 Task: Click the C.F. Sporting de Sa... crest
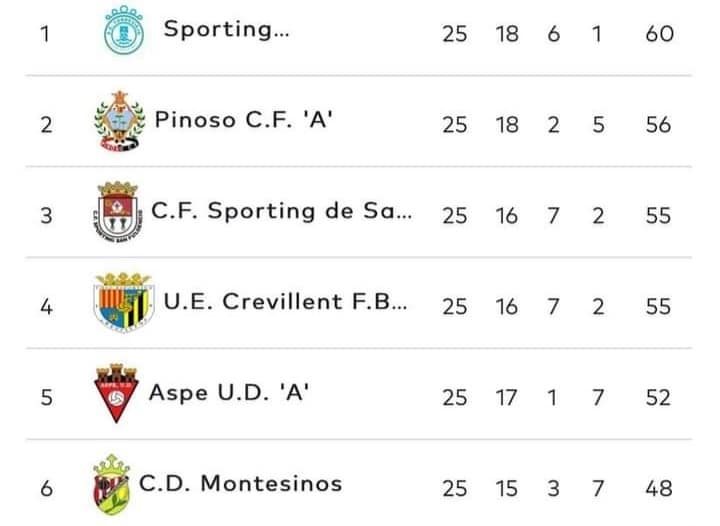coord(118,212)
